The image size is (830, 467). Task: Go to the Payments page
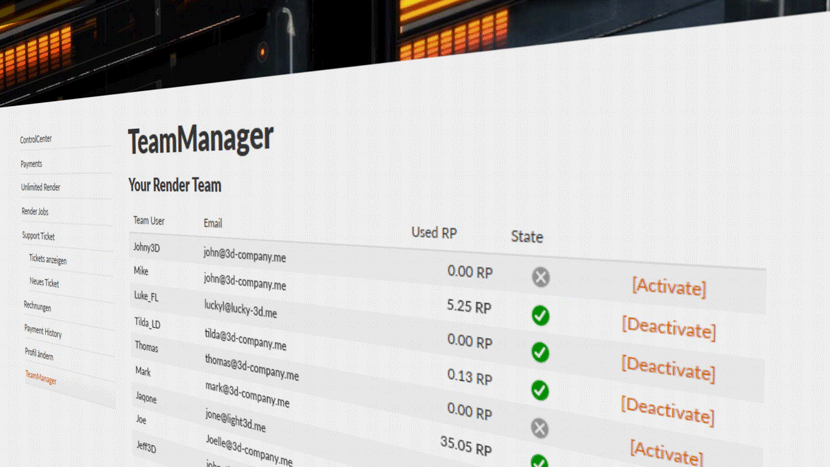pyautogui.click(x=32, y=163)
